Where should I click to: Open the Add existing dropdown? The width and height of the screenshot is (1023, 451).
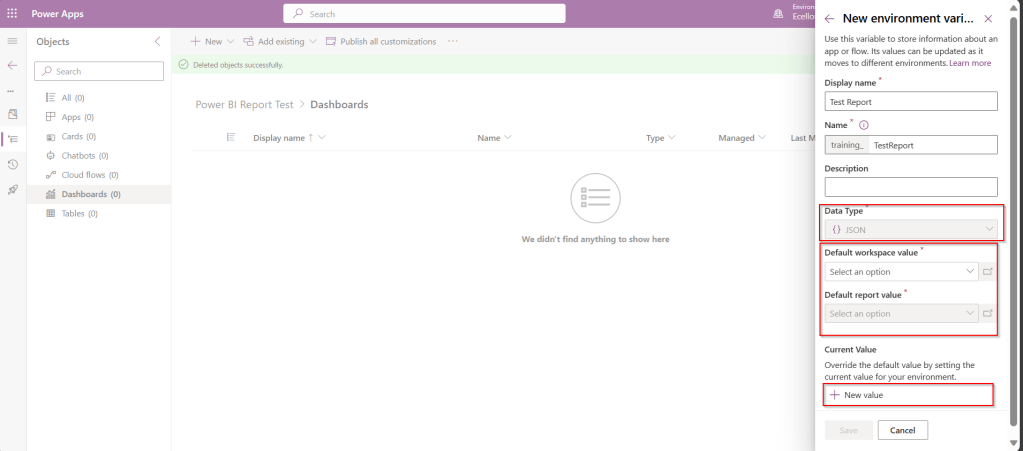(x=279, y=41)
